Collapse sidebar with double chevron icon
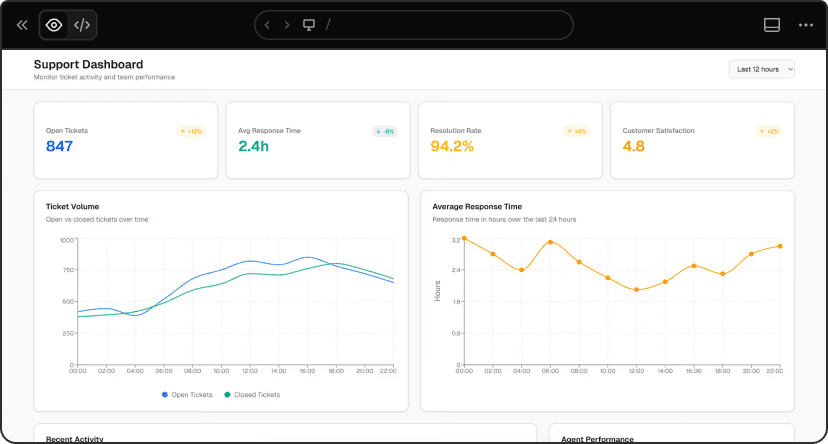 pyautogui.click(x=22, y=25)
